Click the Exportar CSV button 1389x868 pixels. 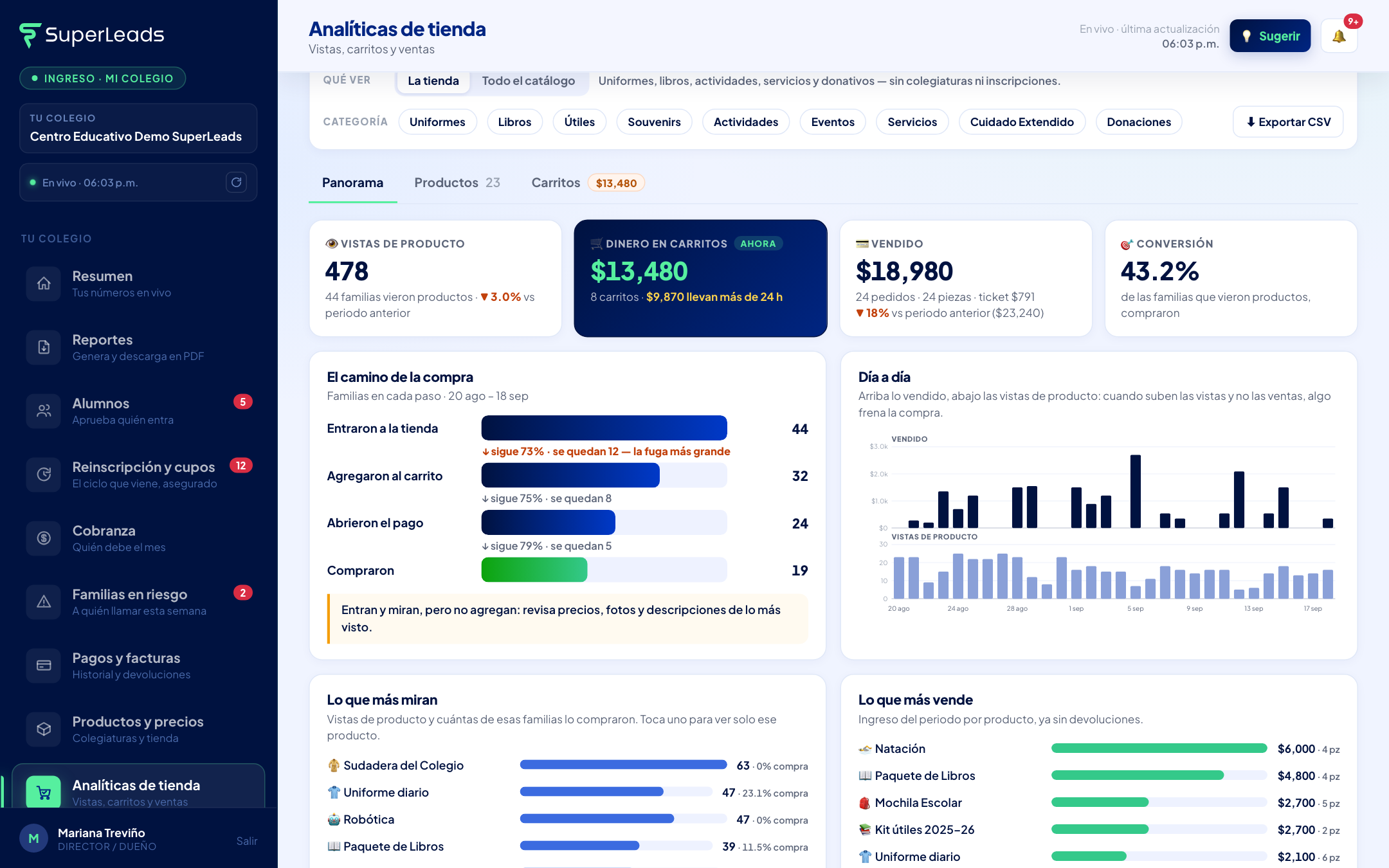click(x=1288, y=122)
